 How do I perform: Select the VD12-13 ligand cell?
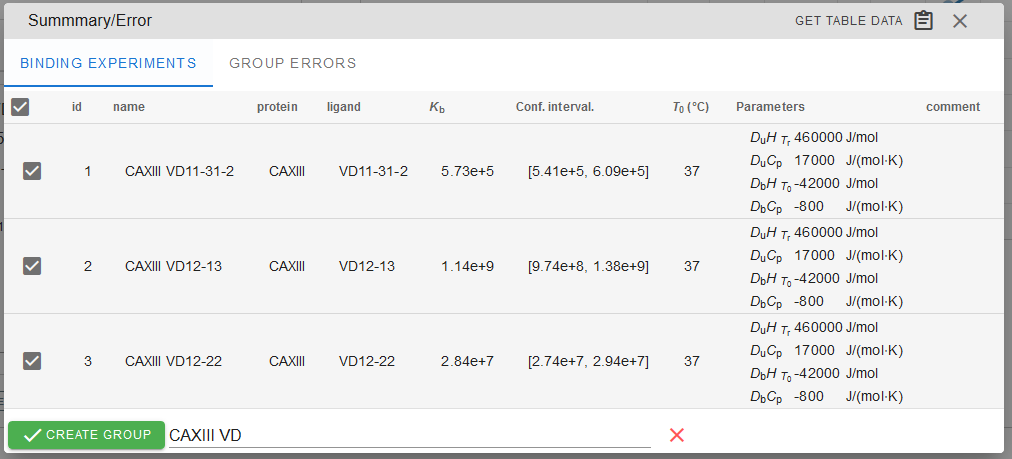[x=367, y=266]
